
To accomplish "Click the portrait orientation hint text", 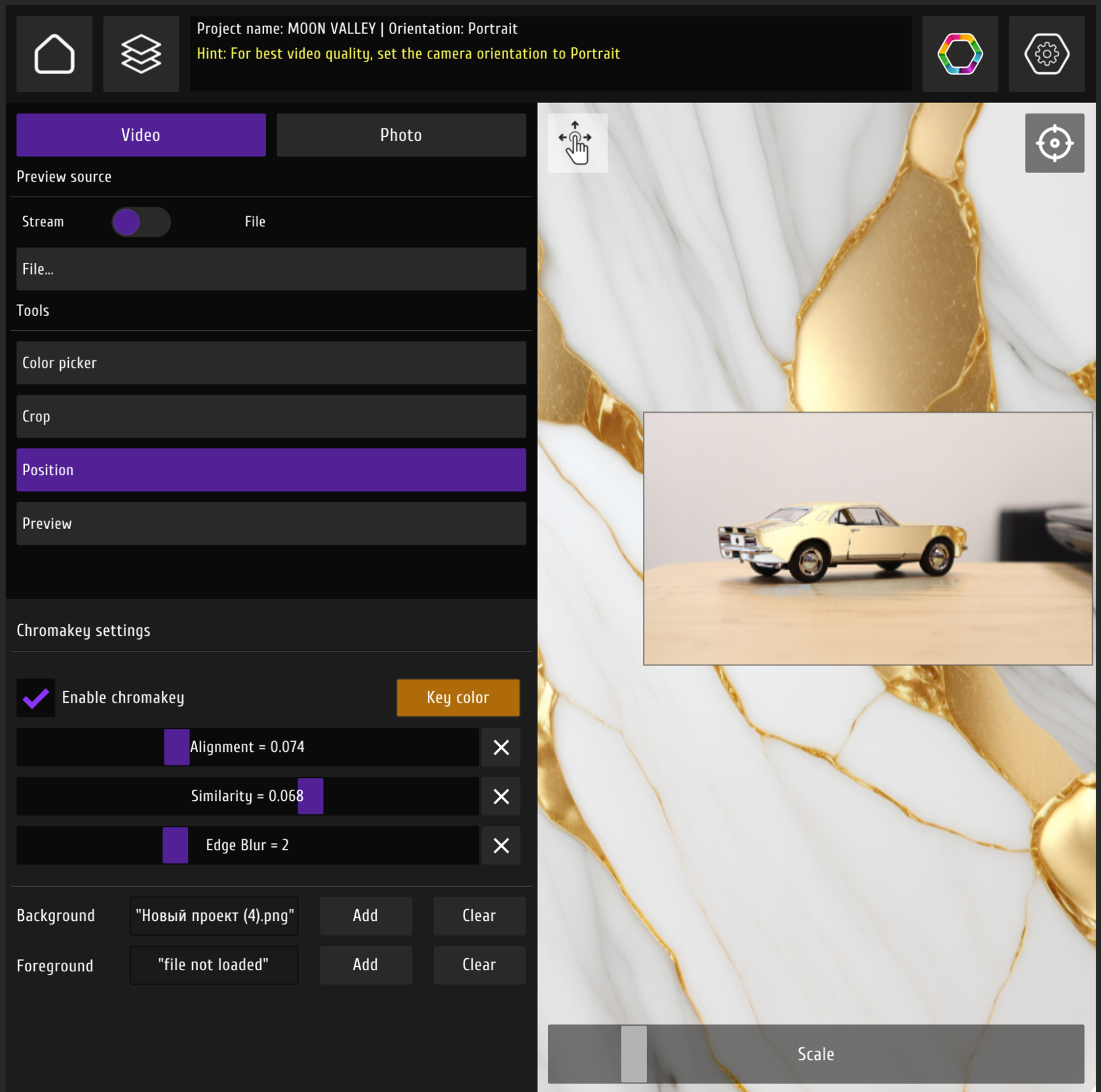I will click(x=408, y=54).
